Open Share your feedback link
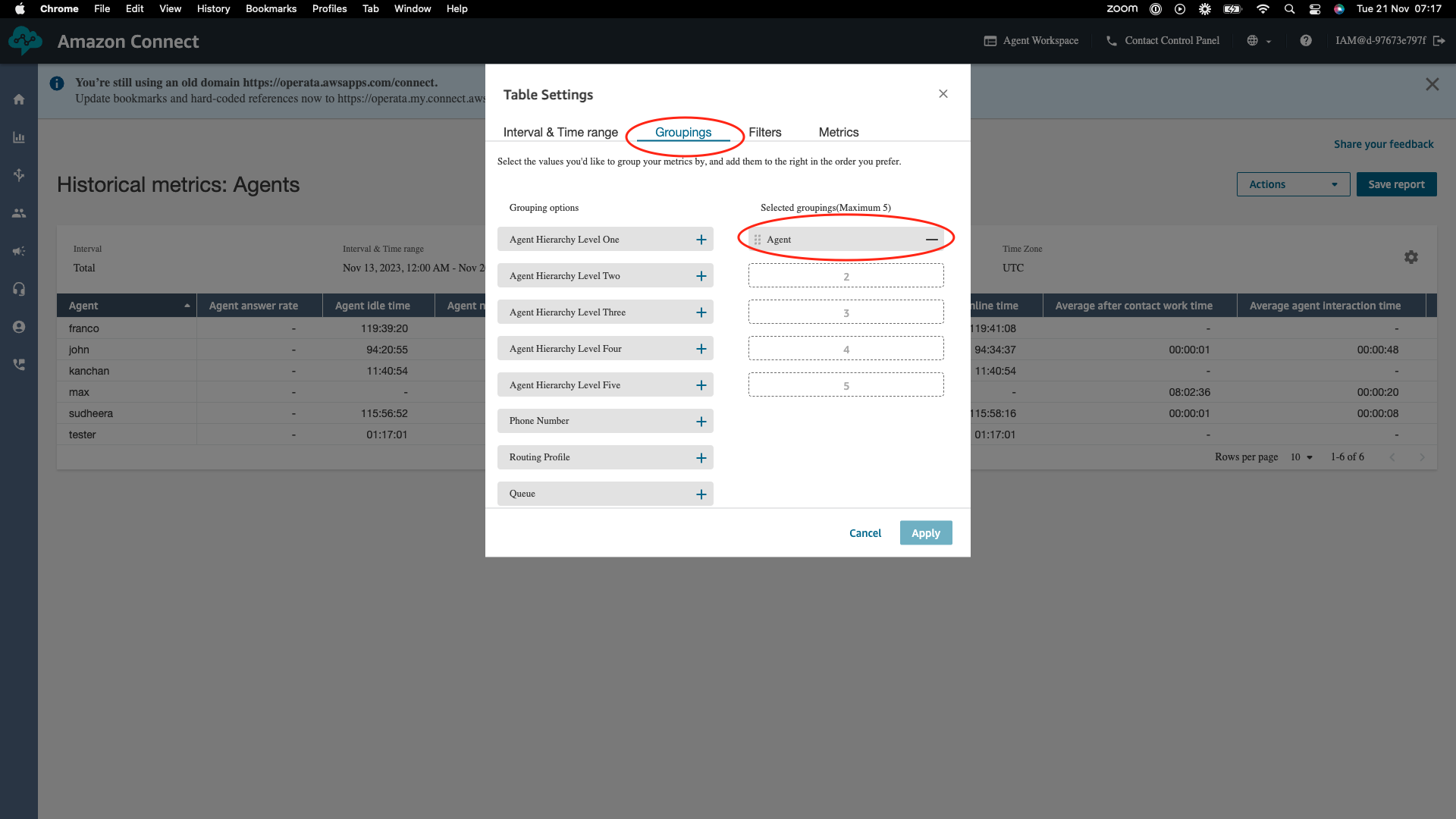This screenshot has width=1456, height=819. click(1384, 144)
